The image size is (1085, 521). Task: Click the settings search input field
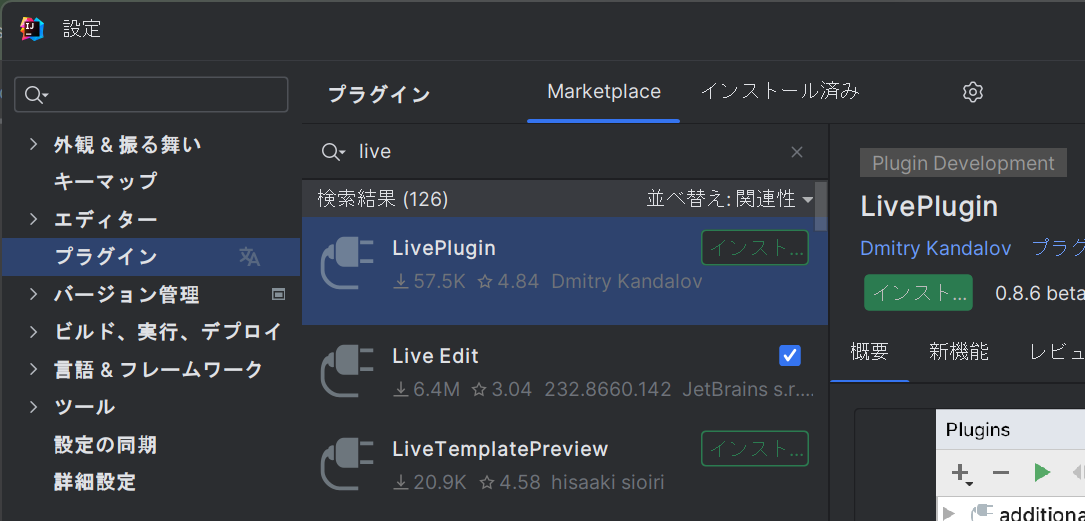pos(151,94)
